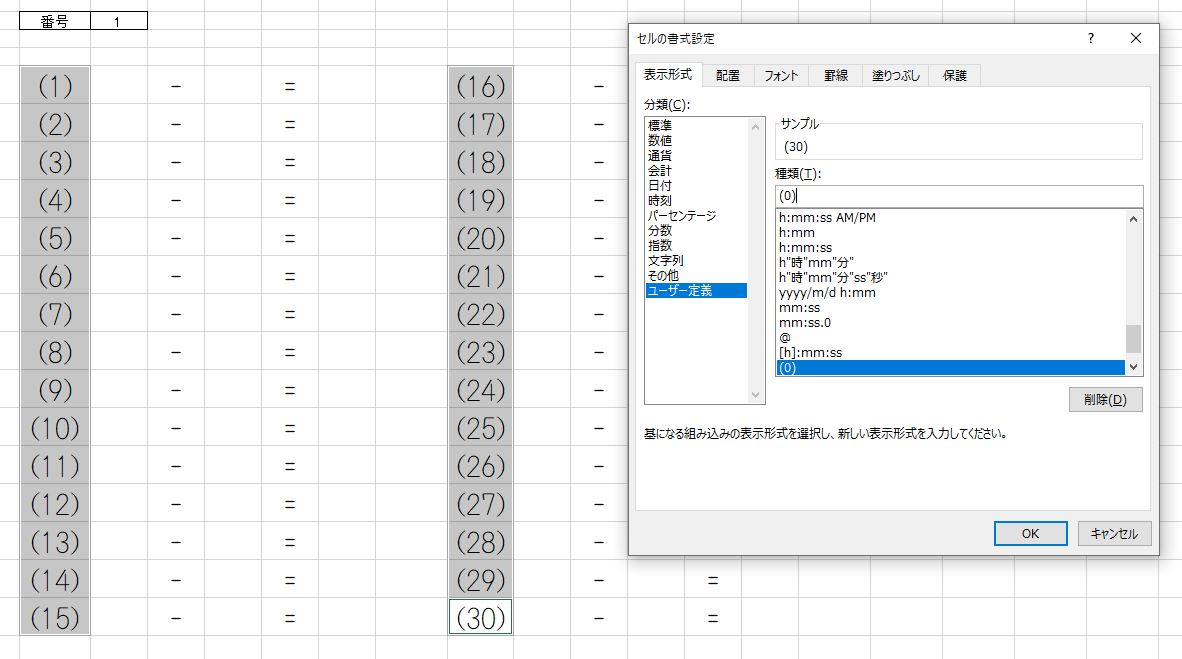This screenshot has height=659, width=1182.
Task: Select the (29) cell
Action: click(480, 580)
